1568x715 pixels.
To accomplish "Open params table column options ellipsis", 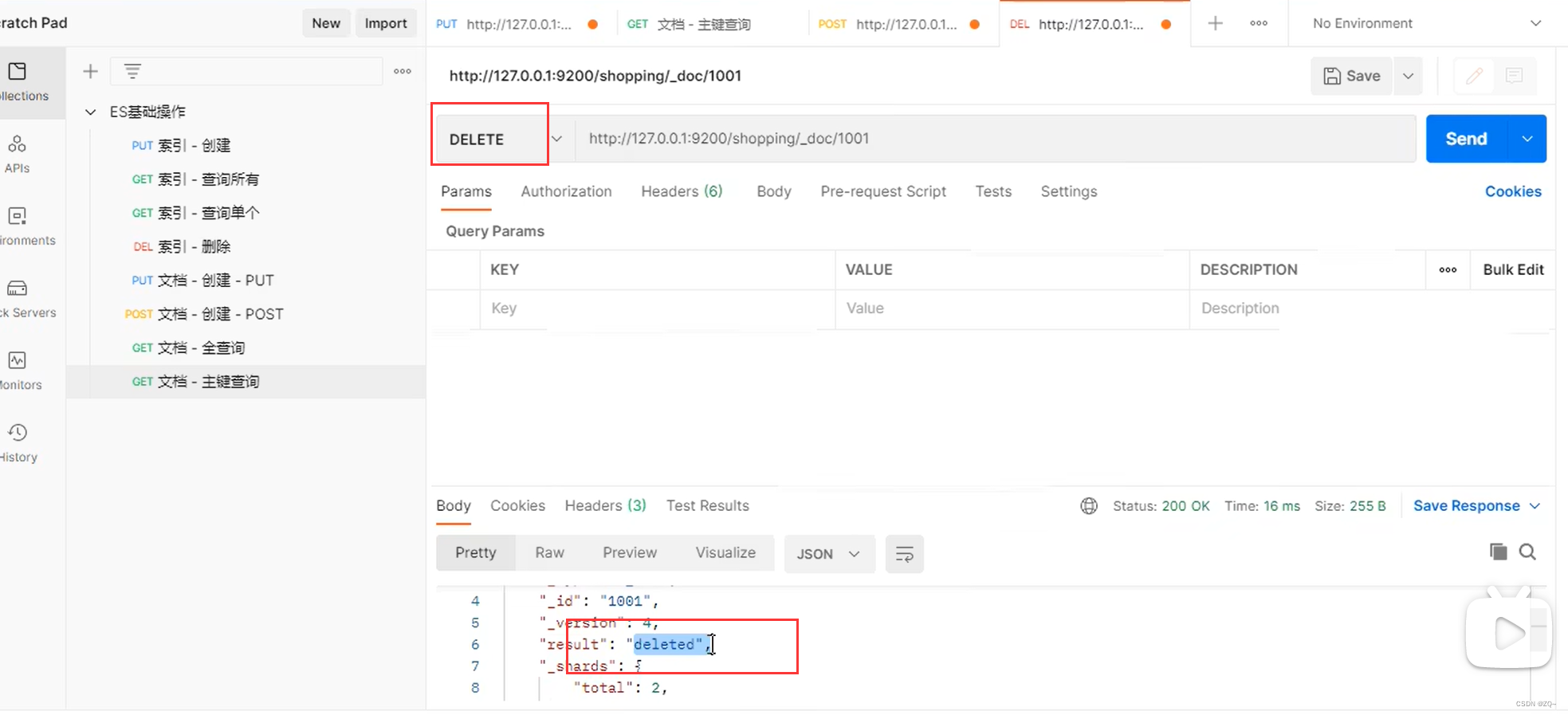I will (x=1448, y=270).
